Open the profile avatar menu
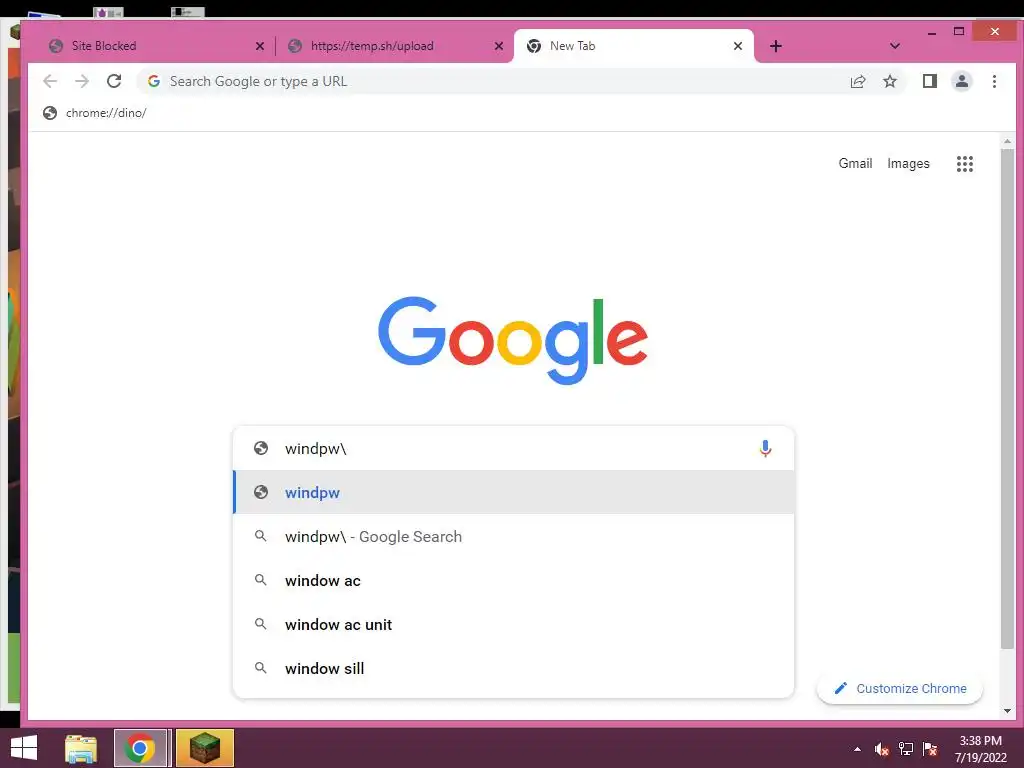 point(962,81)
